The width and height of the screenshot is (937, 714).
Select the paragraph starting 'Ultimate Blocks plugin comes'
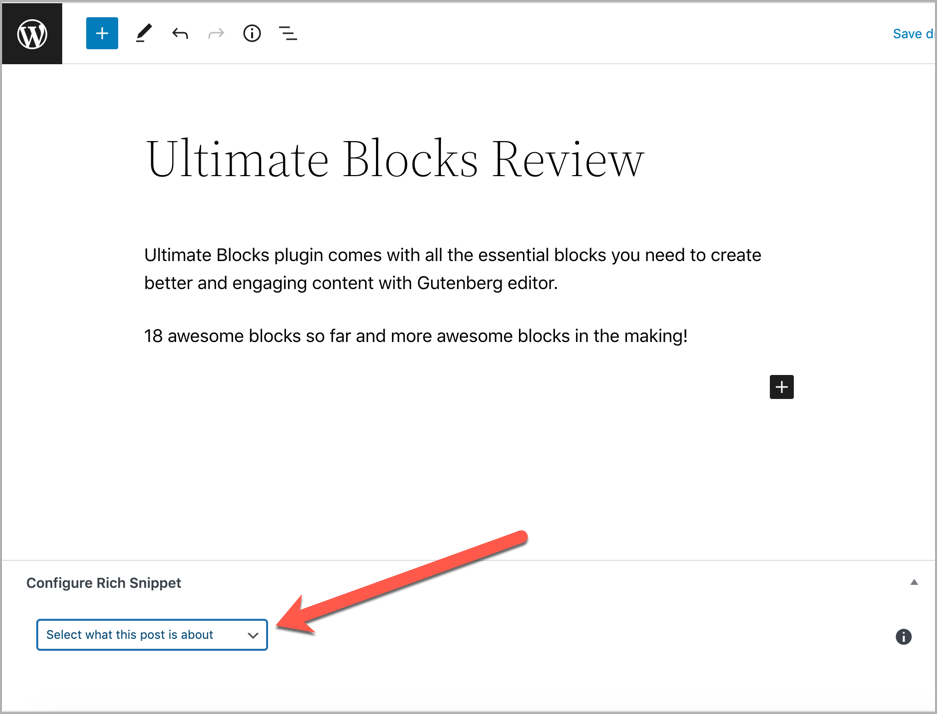(452, 269)
